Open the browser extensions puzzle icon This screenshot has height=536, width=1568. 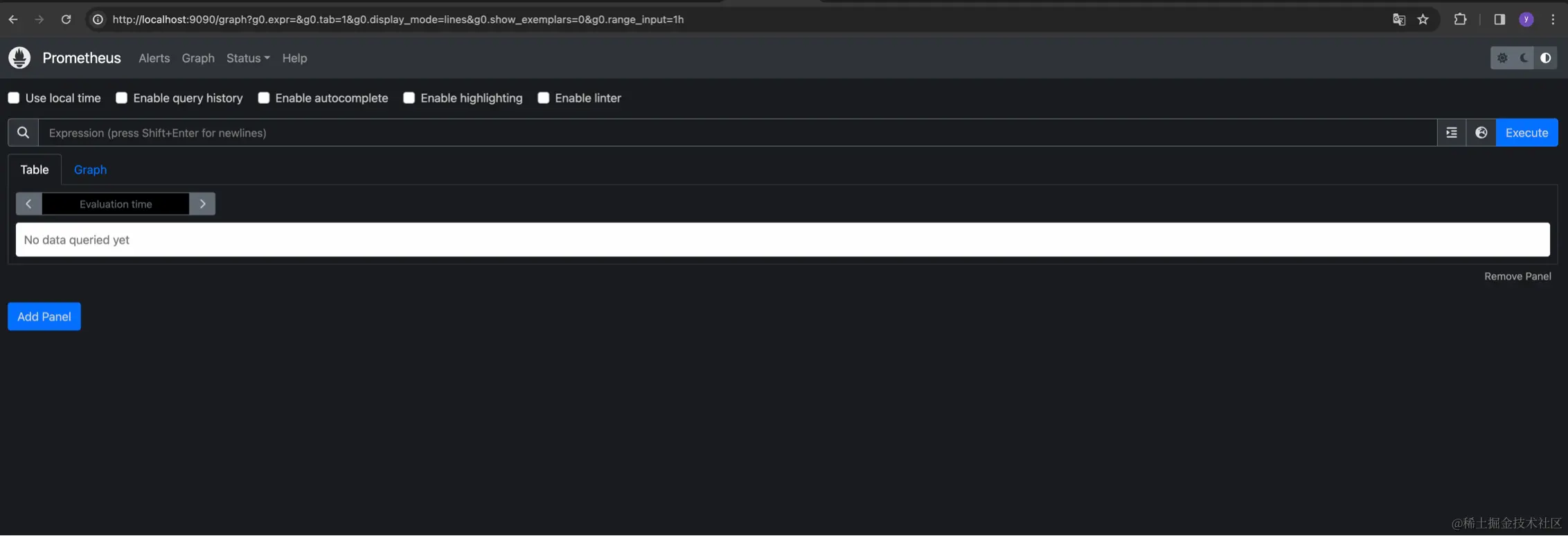[1461, 19]
